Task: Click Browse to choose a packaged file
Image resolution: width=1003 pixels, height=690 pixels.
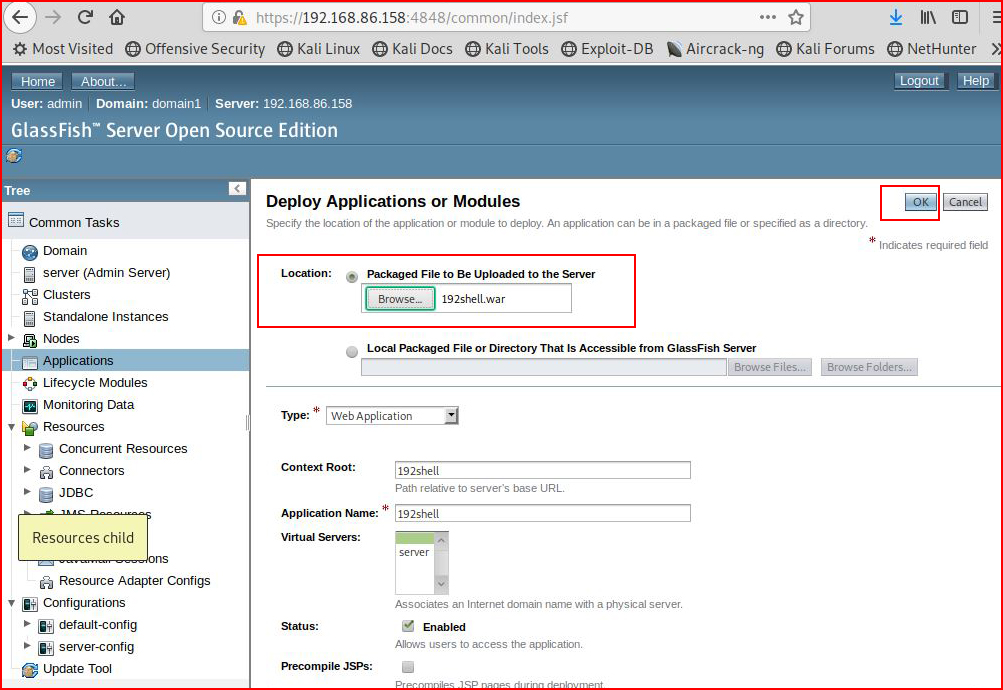Action: point(400,299)
